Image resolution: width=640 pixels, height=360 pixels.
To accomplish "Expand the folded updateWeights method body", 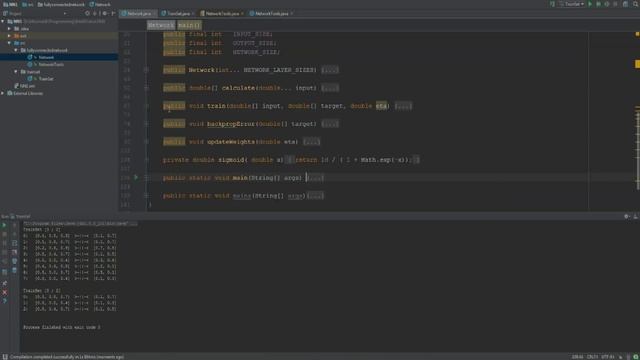I will [x=311, y=142].
